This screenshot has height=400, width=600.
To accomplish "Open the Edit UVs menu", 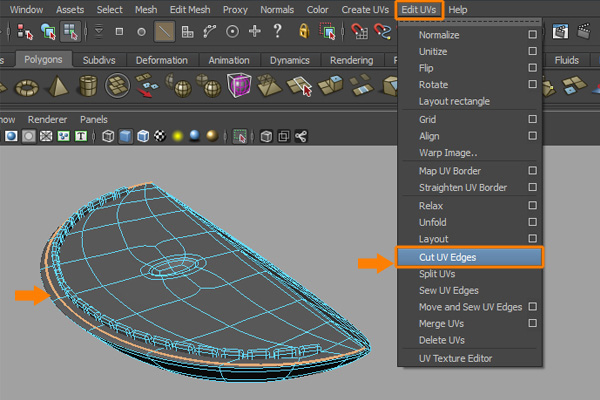I will [x=418, y=9].
